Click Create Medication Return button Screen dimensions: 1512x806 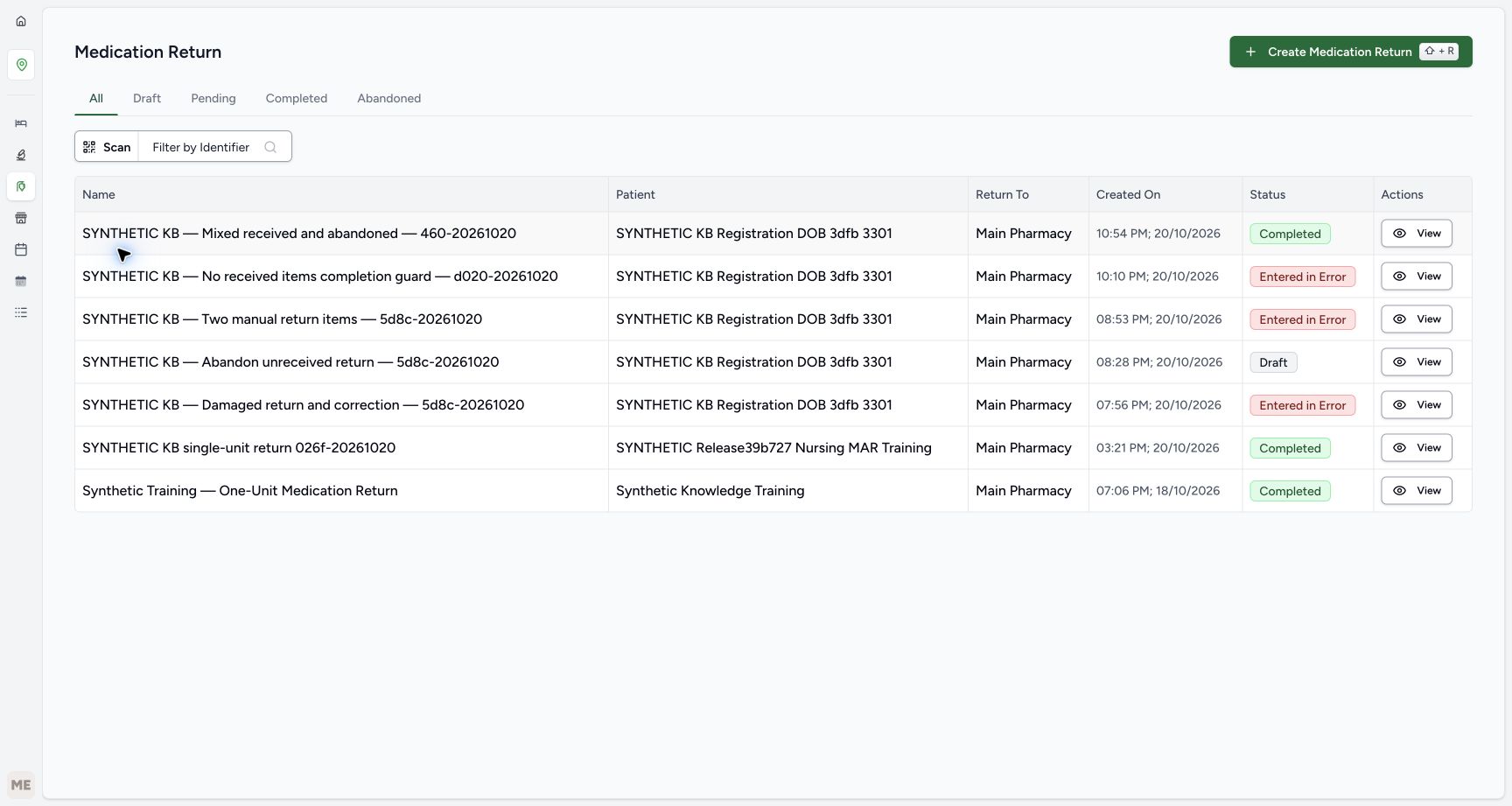tap(1351, 52)
